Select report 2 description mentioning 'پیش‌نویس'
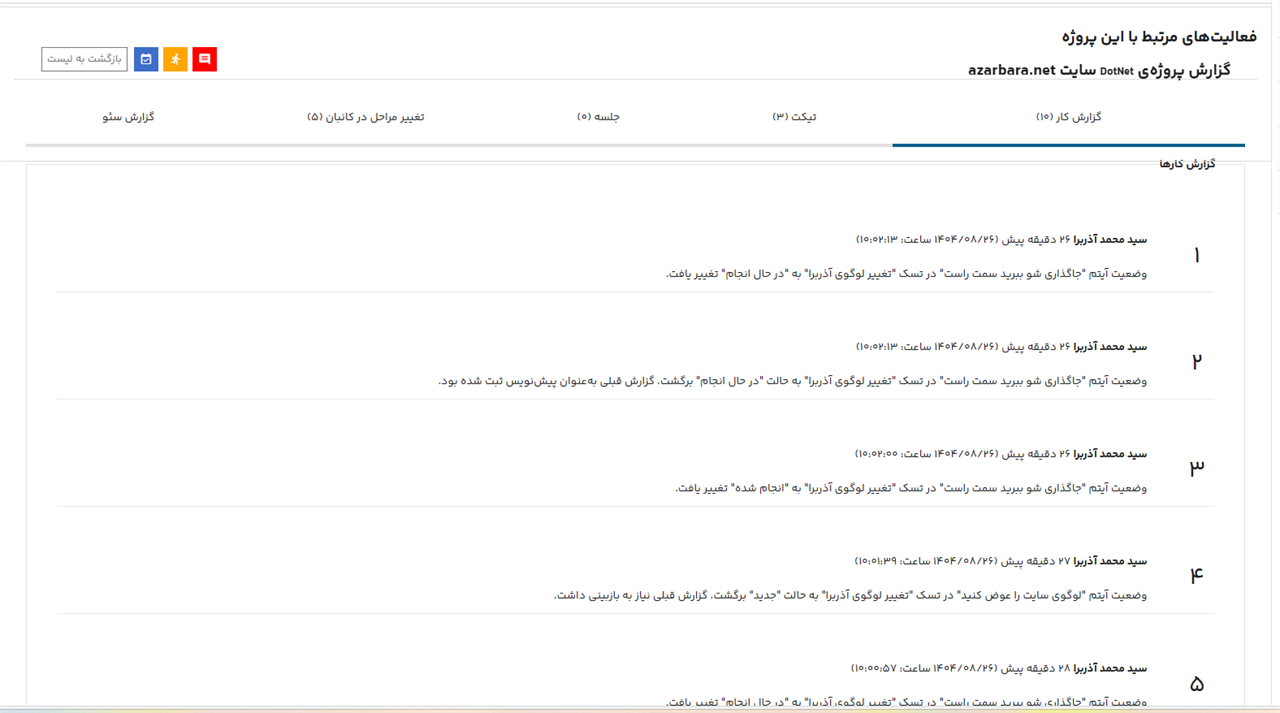Viewport: 1280px width, 713px height. click(792, 381)
